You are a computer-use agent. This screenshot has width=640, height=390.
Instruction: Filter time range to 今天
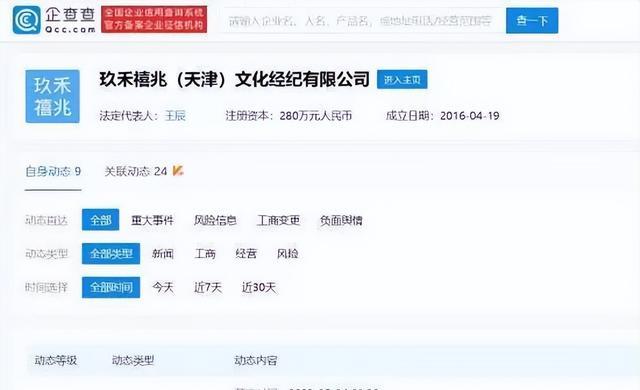163,288
